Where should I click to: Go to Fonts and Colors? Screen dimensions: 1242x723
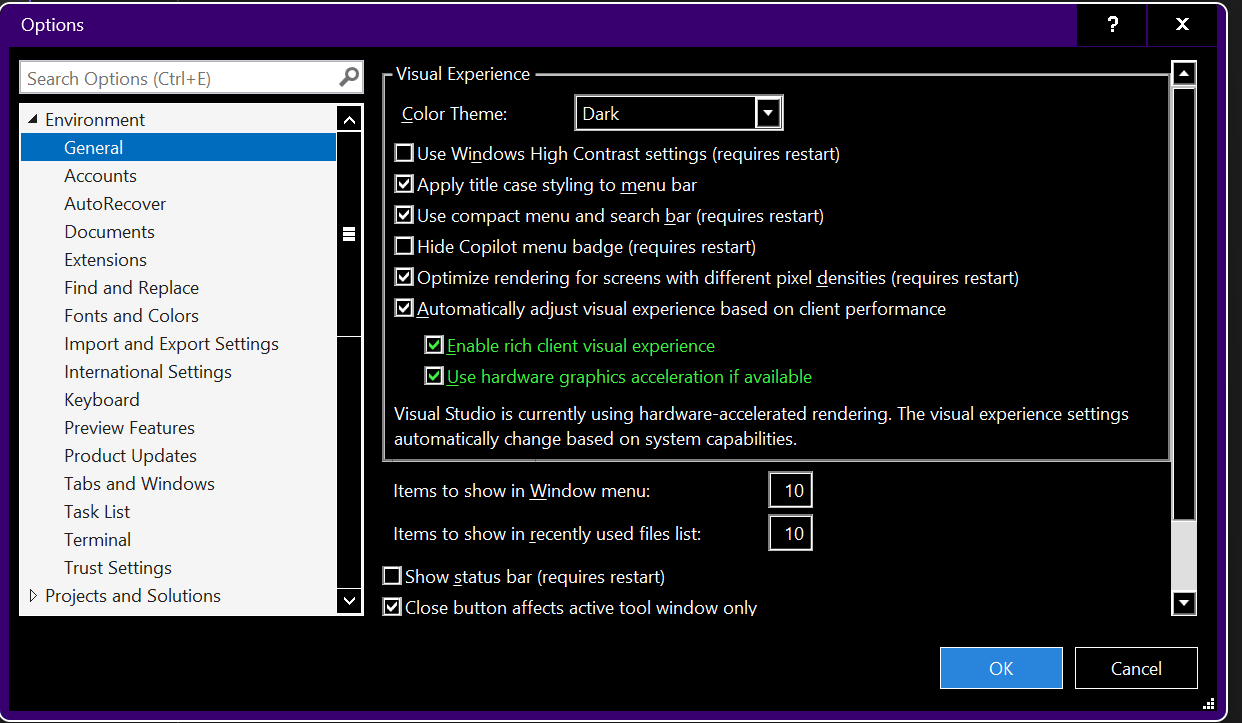tap(131, 315)
